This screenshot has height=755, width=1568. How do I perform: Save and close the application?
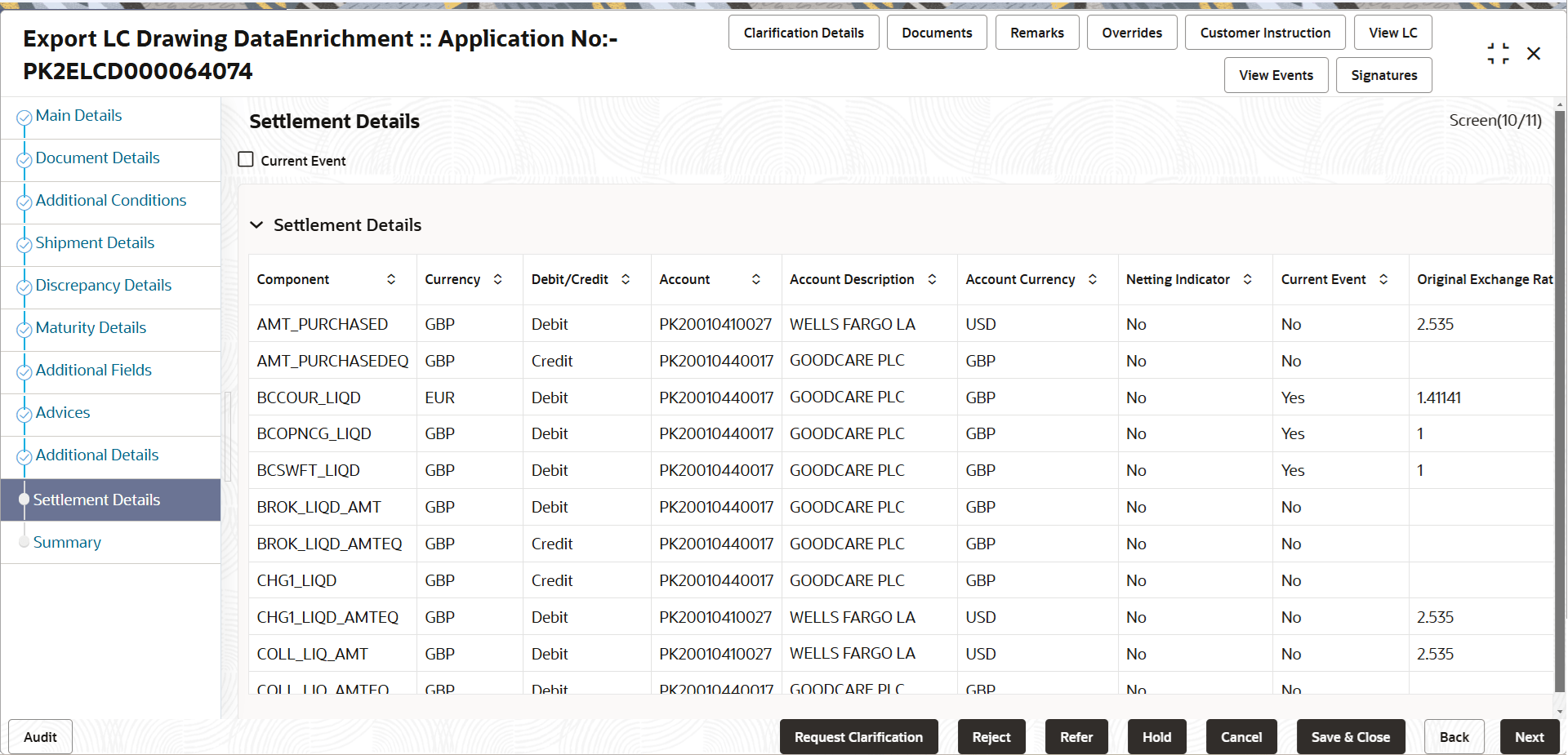[1350, 736]
